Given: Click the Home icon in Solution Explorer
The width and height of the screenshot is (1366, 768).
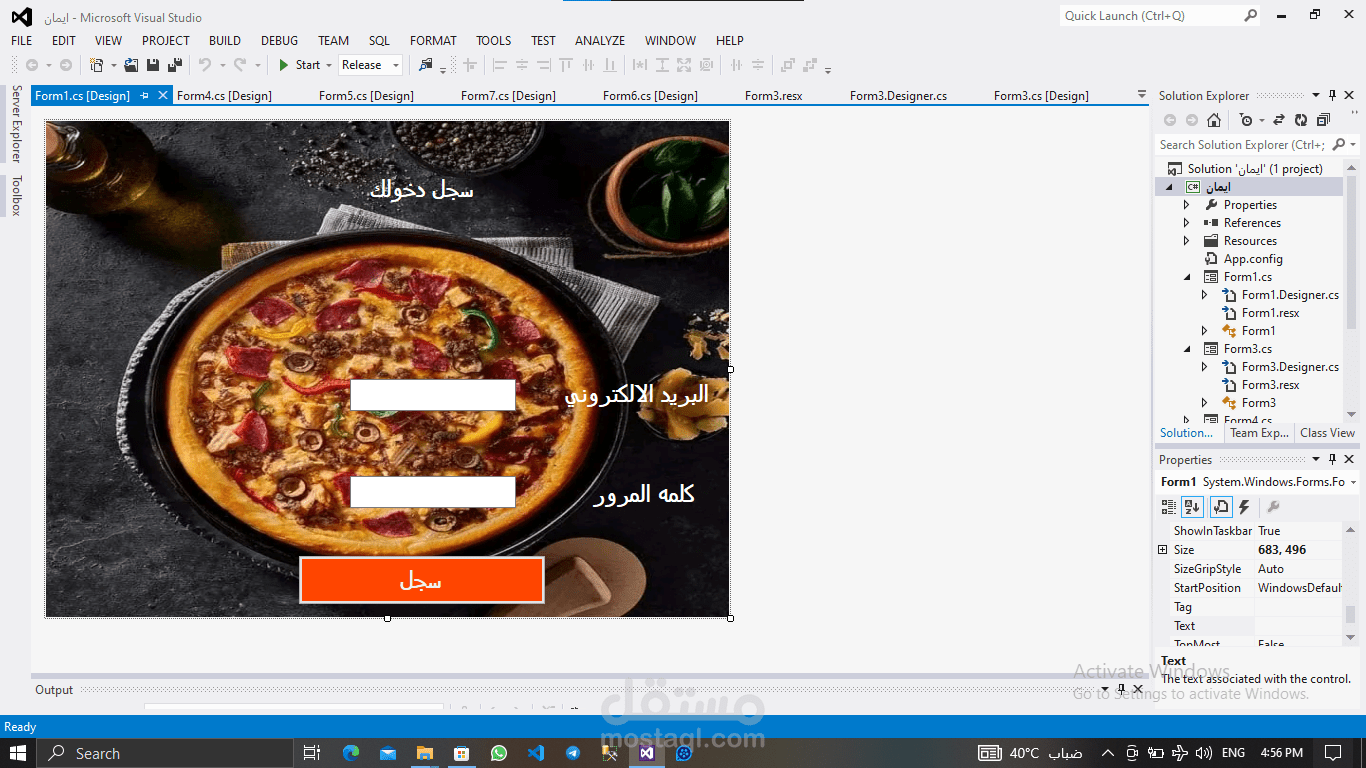Looking at the screenshot, I should pyautogui.click(x=1214, y=120).
